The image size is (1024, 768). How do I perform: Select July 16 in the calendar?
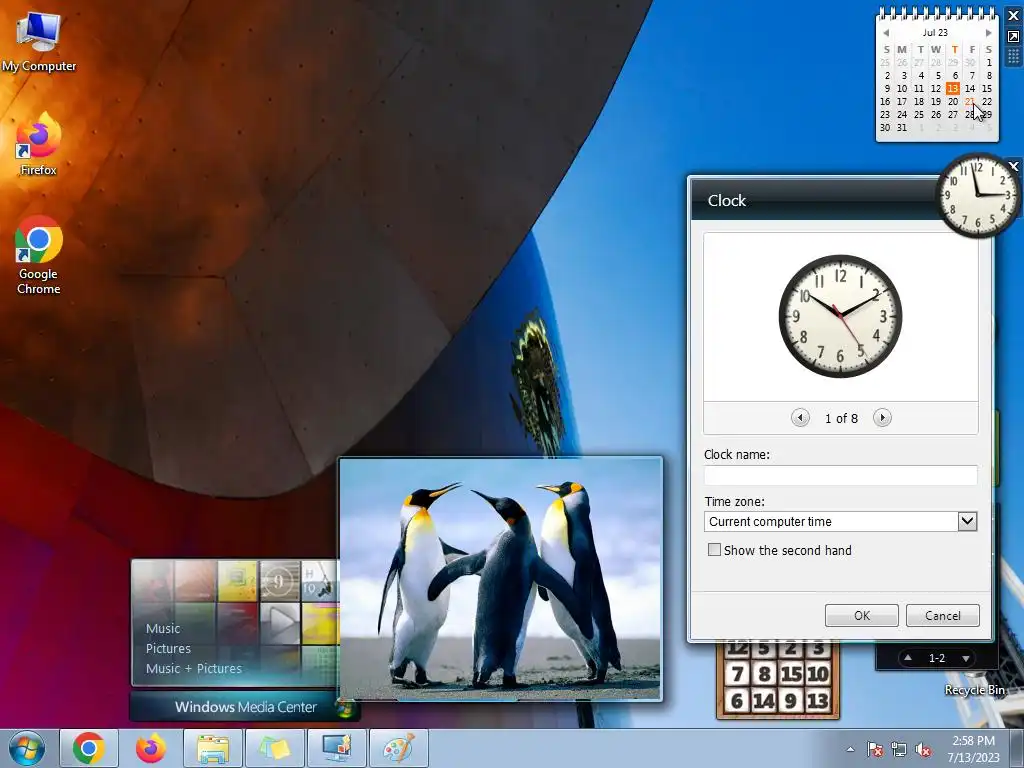point(885,101)
